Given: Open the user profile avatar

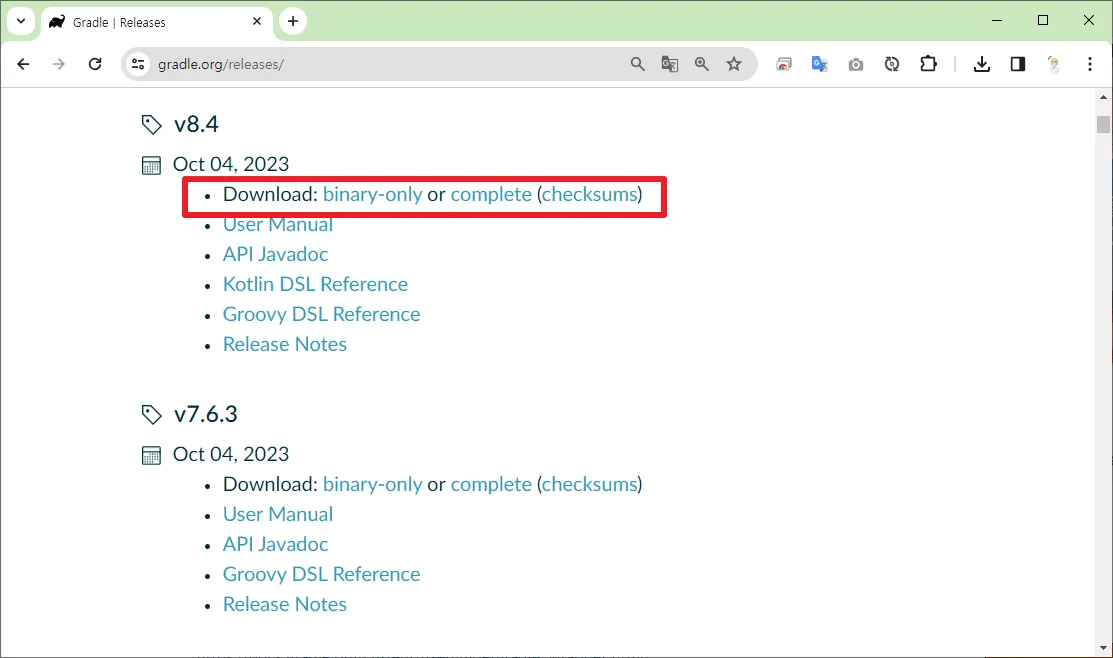Looking at the screenshot, I should tap(1053, 64).
